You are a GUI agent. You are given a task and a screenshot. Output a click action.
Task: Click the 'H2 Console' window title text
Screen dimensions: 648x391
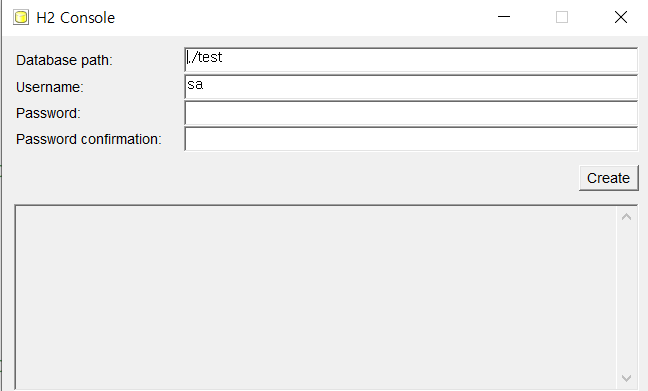[x=76, y=18]
